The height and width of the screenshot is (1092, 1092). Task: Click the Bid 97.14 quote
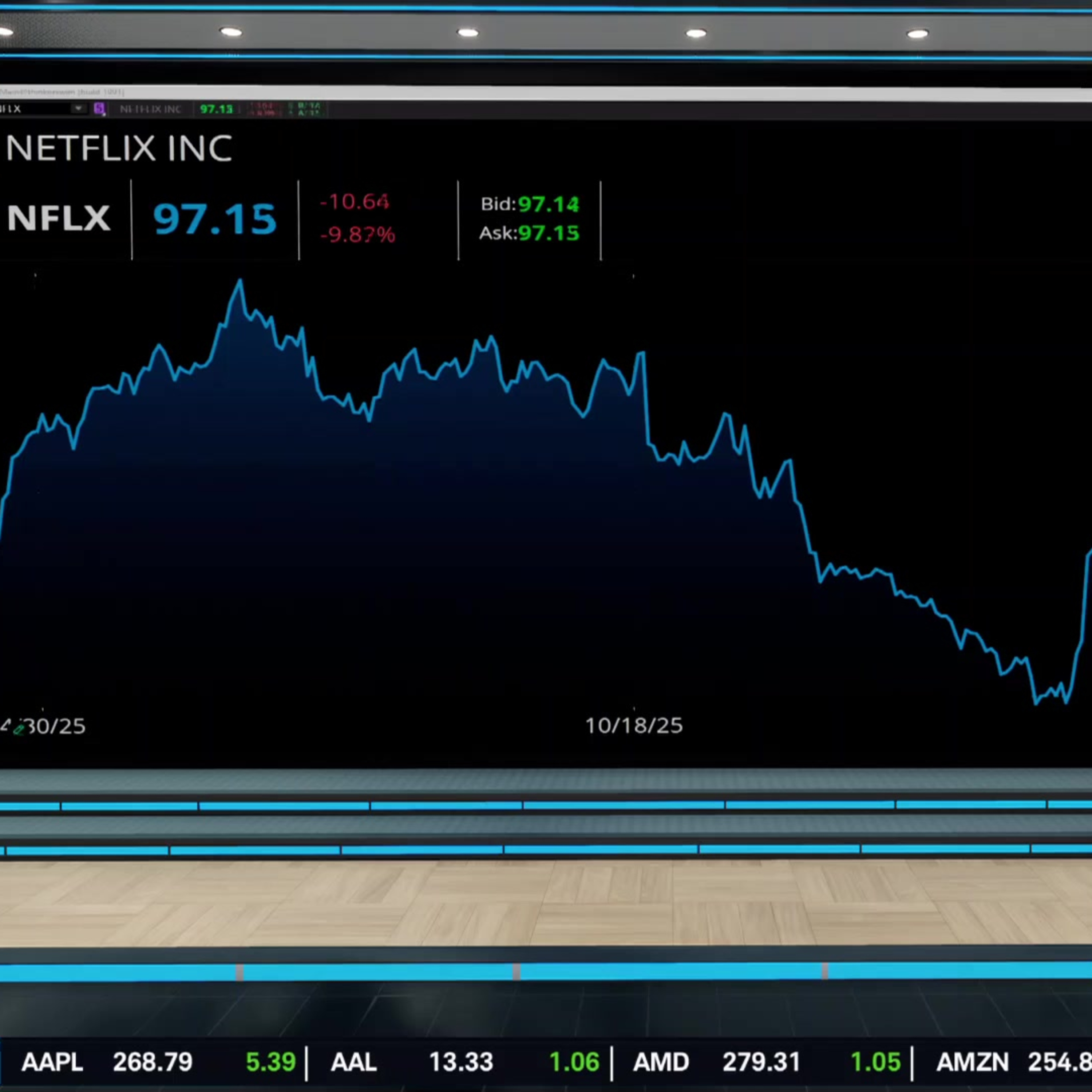[x=530, y=204]
